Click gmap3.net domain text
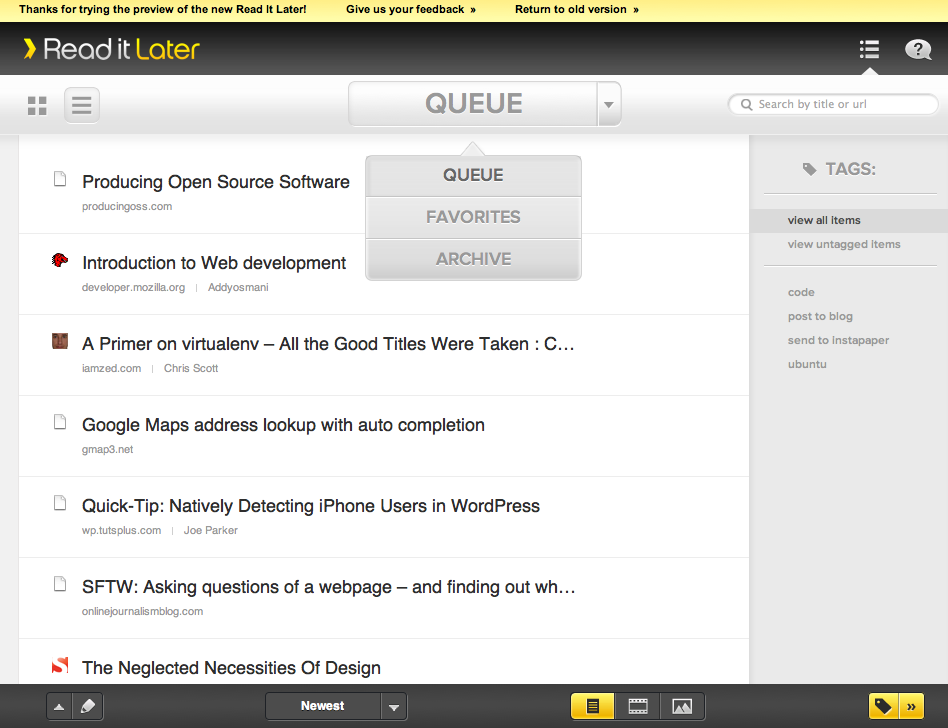Image resolution: width=948 pixels, height=728 pixels. click(x=108, y=449)
